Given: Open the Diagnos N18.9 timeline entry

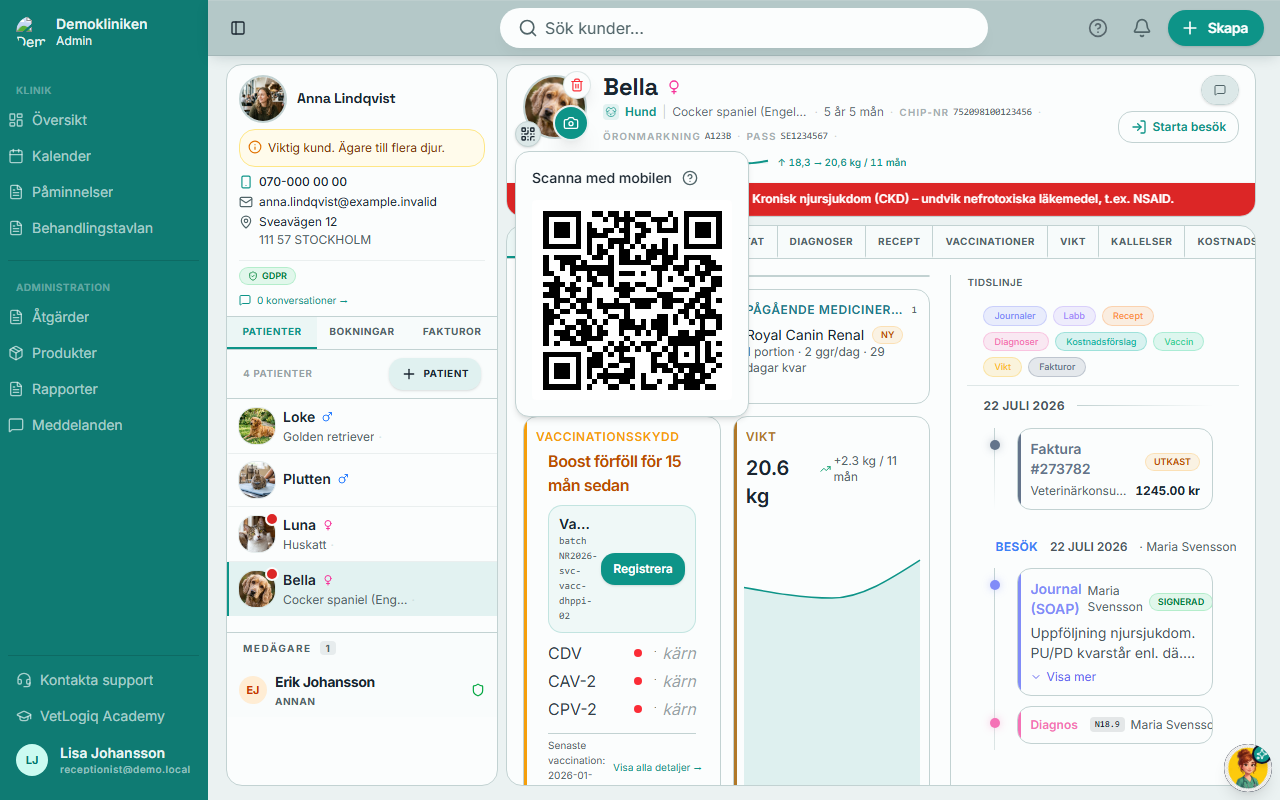Looking at the screenshot, I should (1115, 725).
